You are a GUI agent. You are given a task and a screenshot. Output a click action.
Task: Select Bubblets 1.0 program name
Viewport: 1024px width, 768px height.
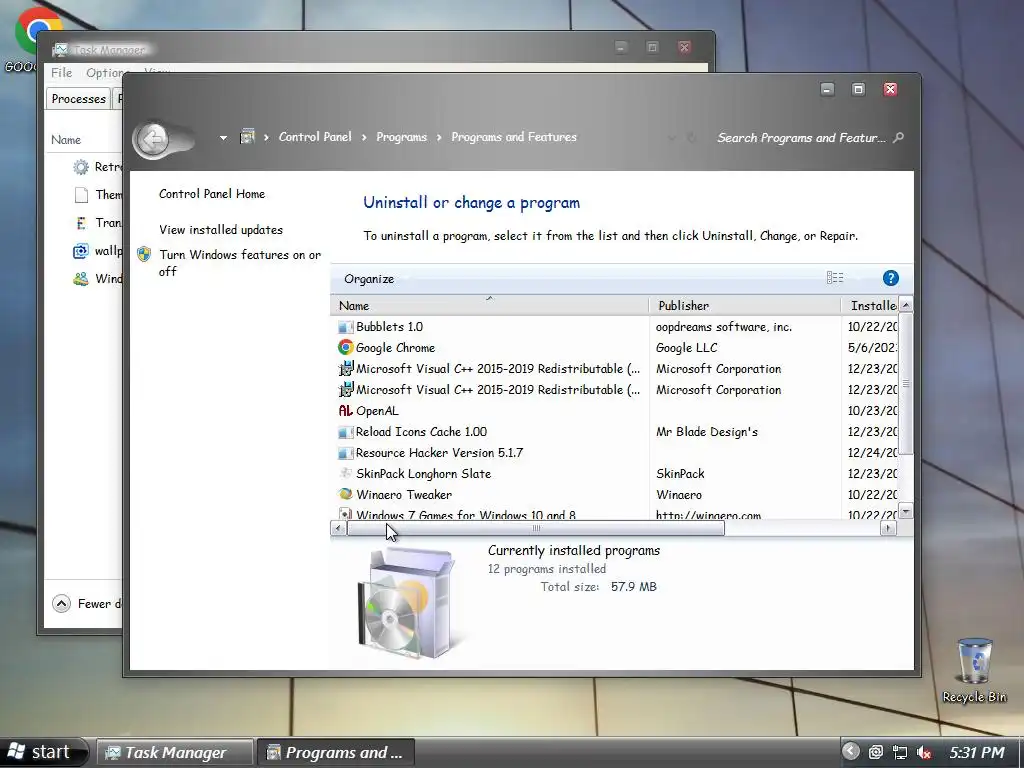pos(389,327)
